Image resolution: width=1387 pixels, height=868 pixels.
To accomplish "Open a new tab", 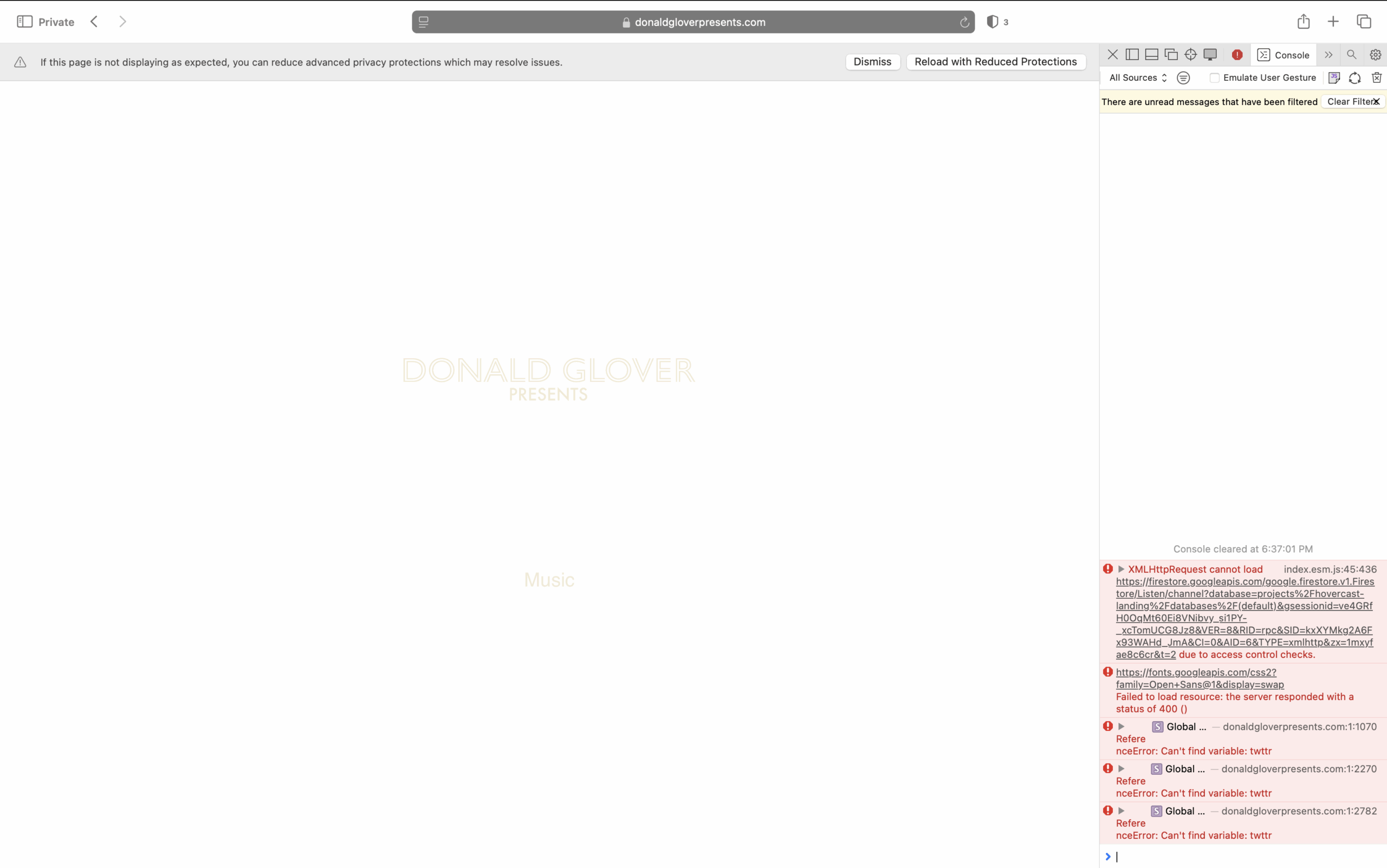I will coord(1333,22).
